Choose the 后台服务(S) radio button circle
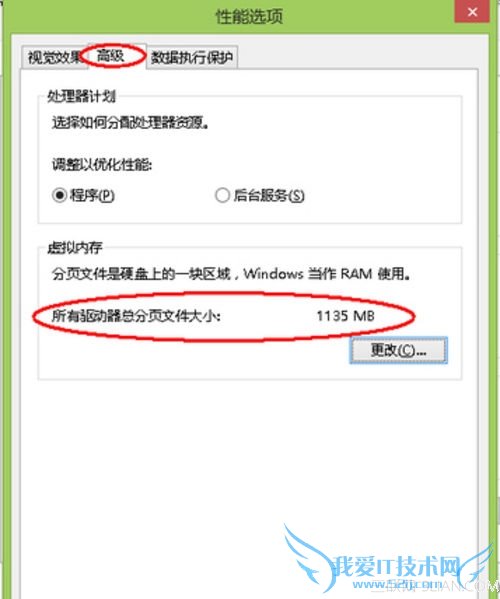The height and width of the screenshot is (599, 500). pos(222,196)
